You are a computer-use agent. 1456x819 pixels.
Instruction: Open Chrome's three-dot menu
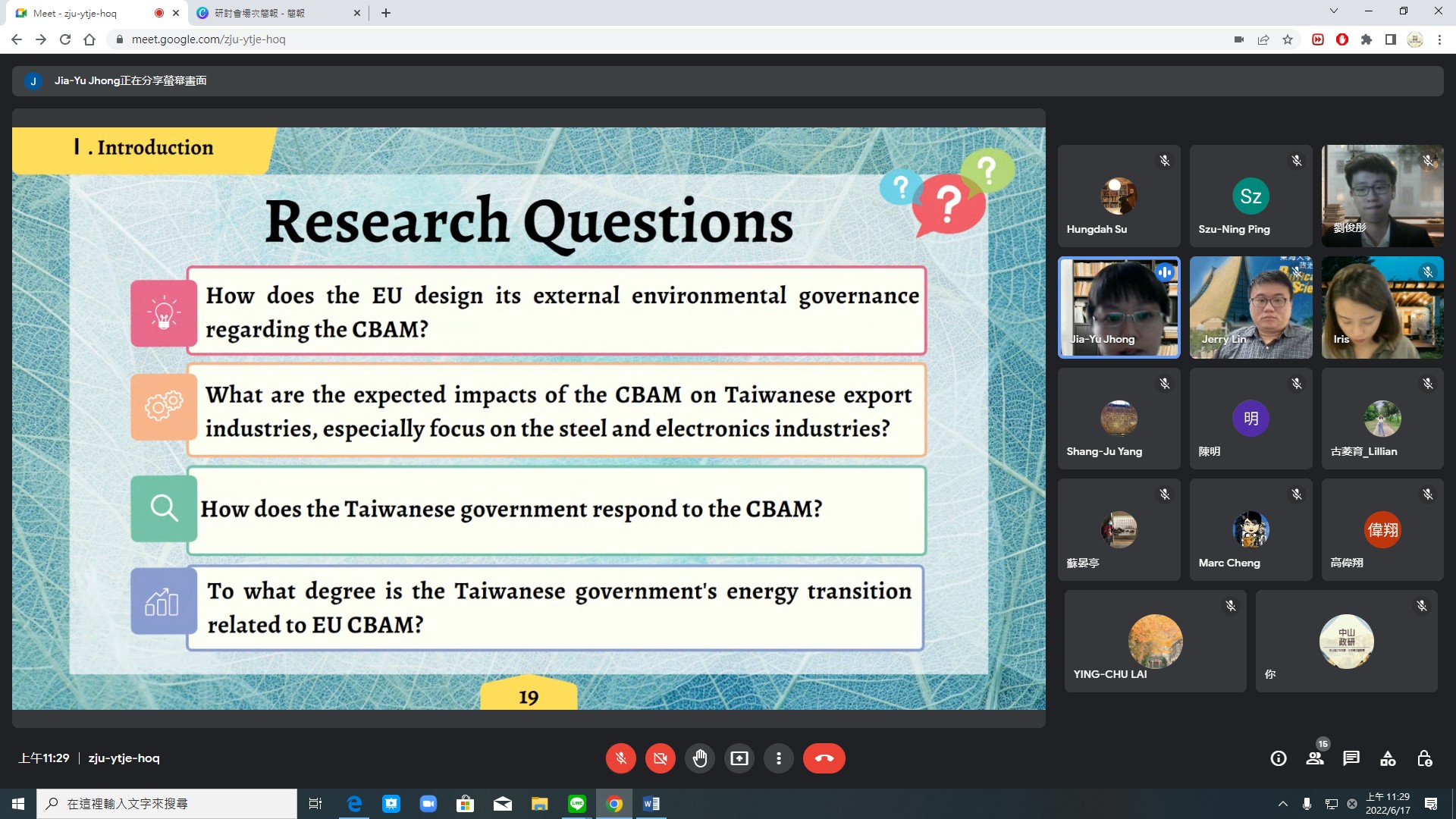click(x=1439, y=39)
